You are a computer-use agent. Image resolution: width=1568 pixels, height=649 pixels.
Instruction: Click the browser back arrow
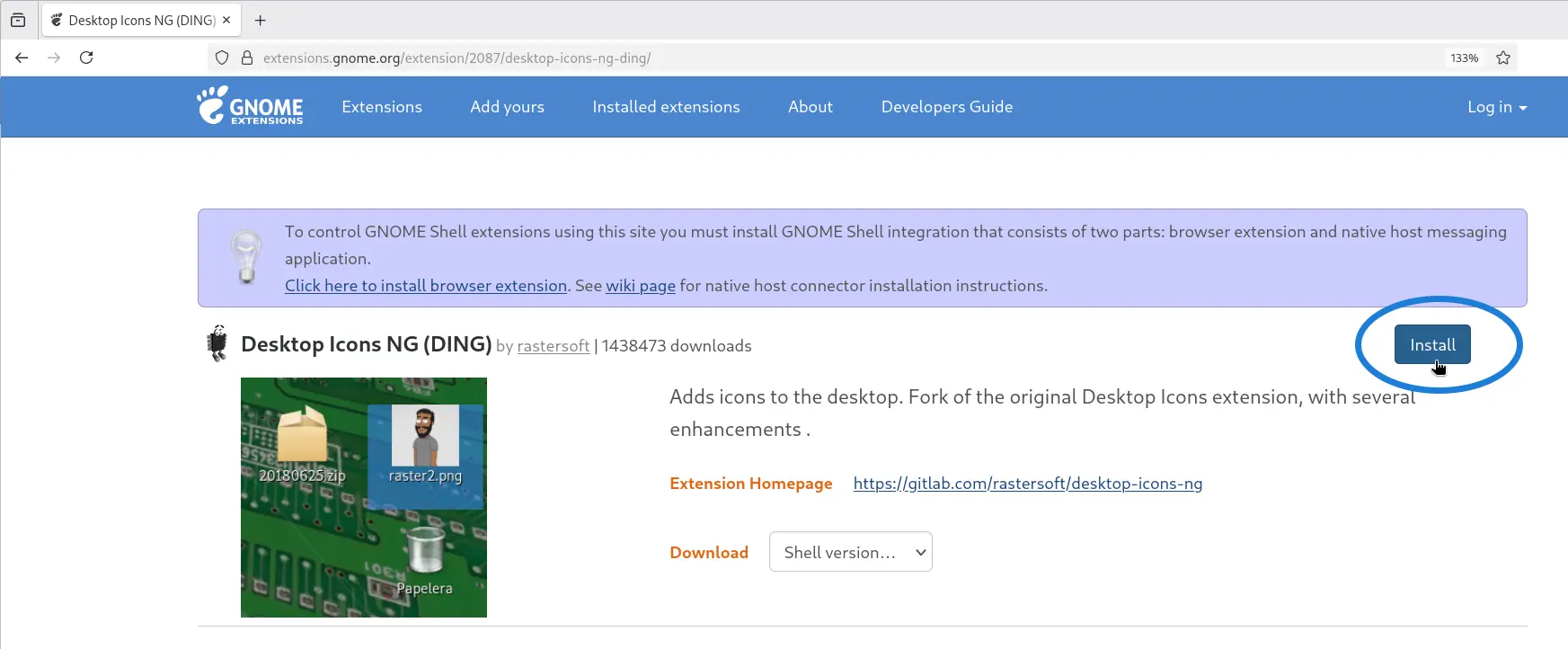[22, 58]
